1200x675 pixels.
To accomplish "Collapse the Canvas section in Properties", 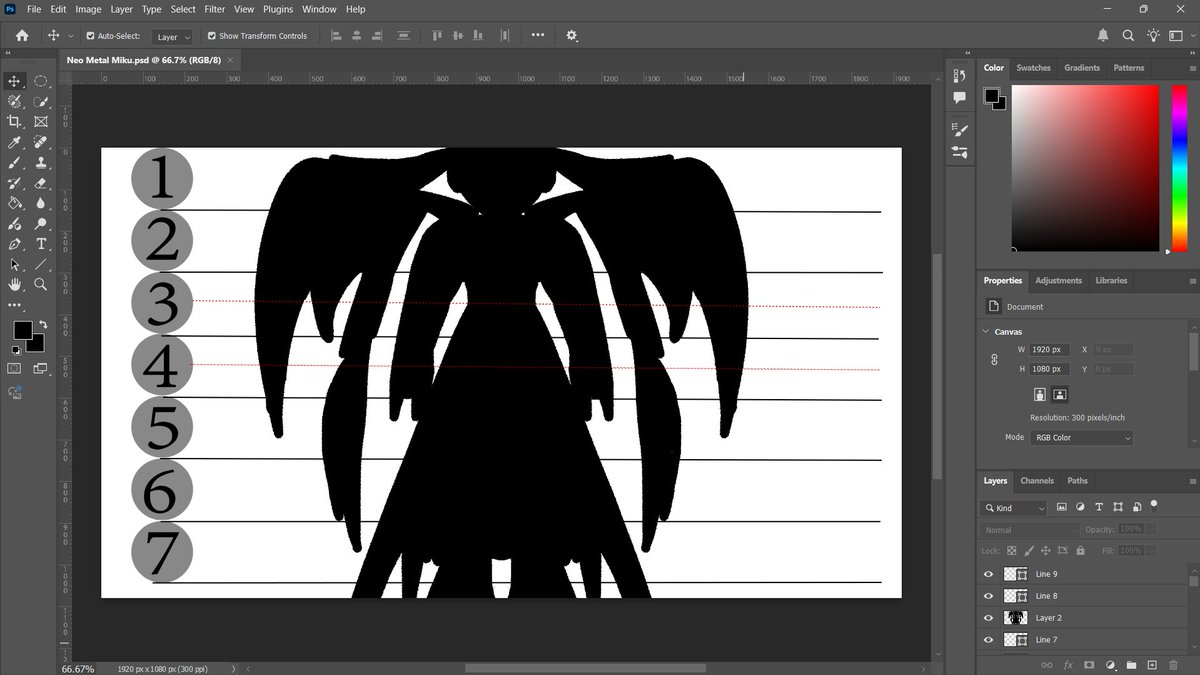I will pos(985,331).
